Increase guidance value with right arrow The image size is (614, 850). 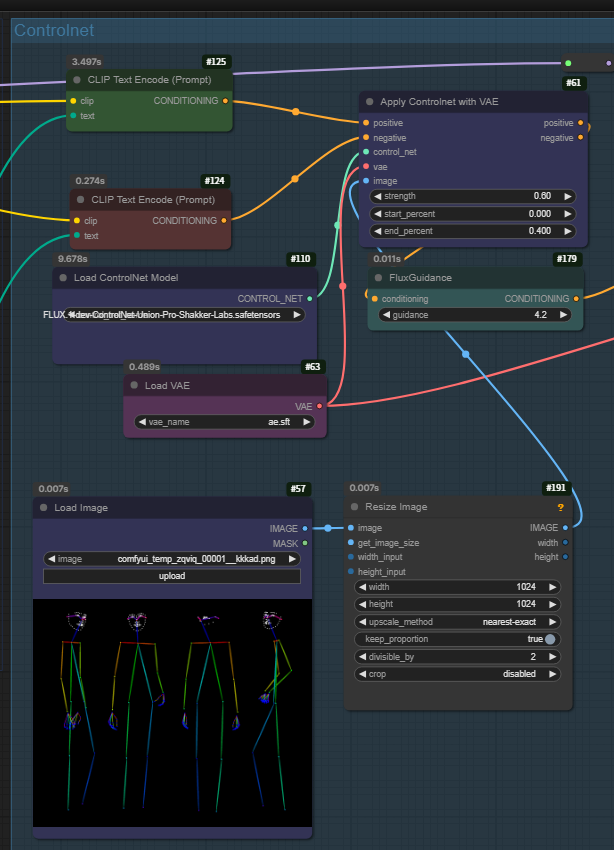[563, 314]
